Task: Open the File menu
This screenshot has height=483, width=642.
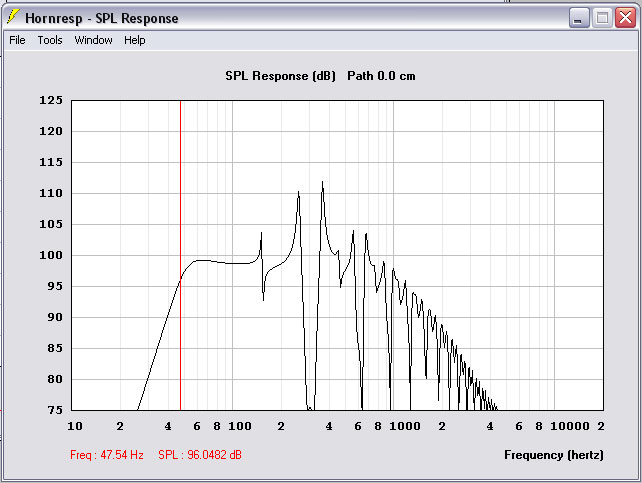Action: 17,40
